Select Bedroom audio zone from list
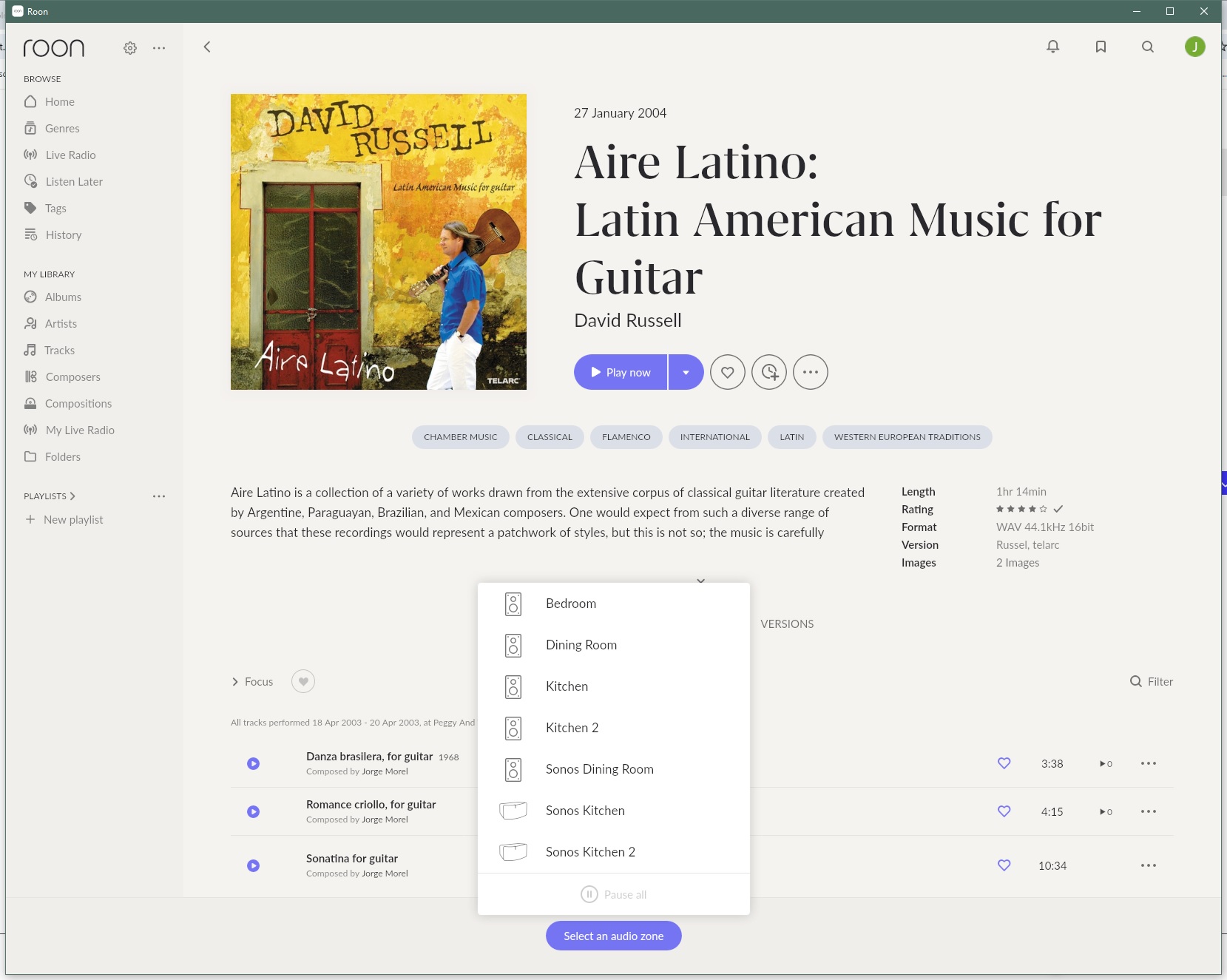This screenshot has width=1227, height=980. (x=570, y=604)
